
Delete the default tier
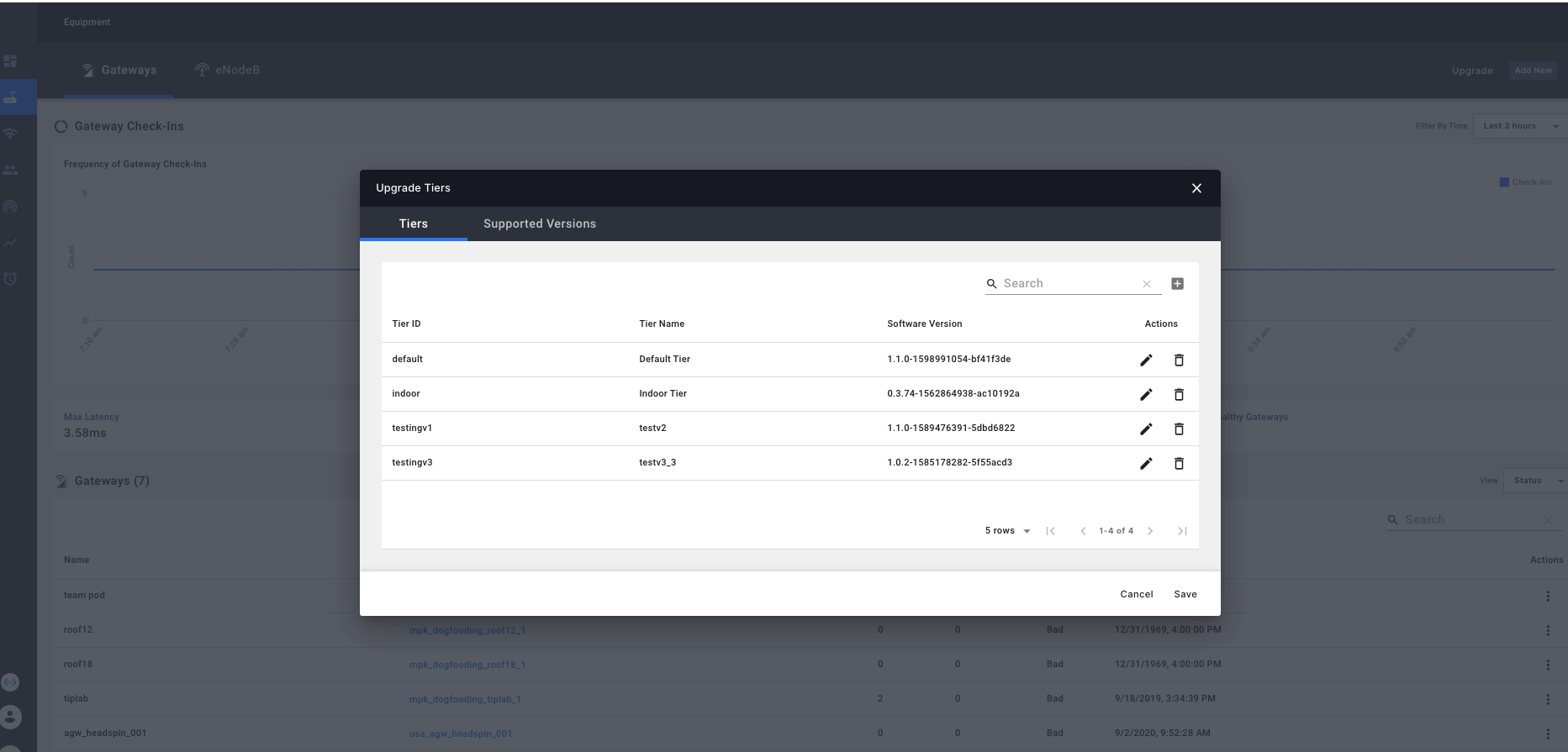(1179, 360)
